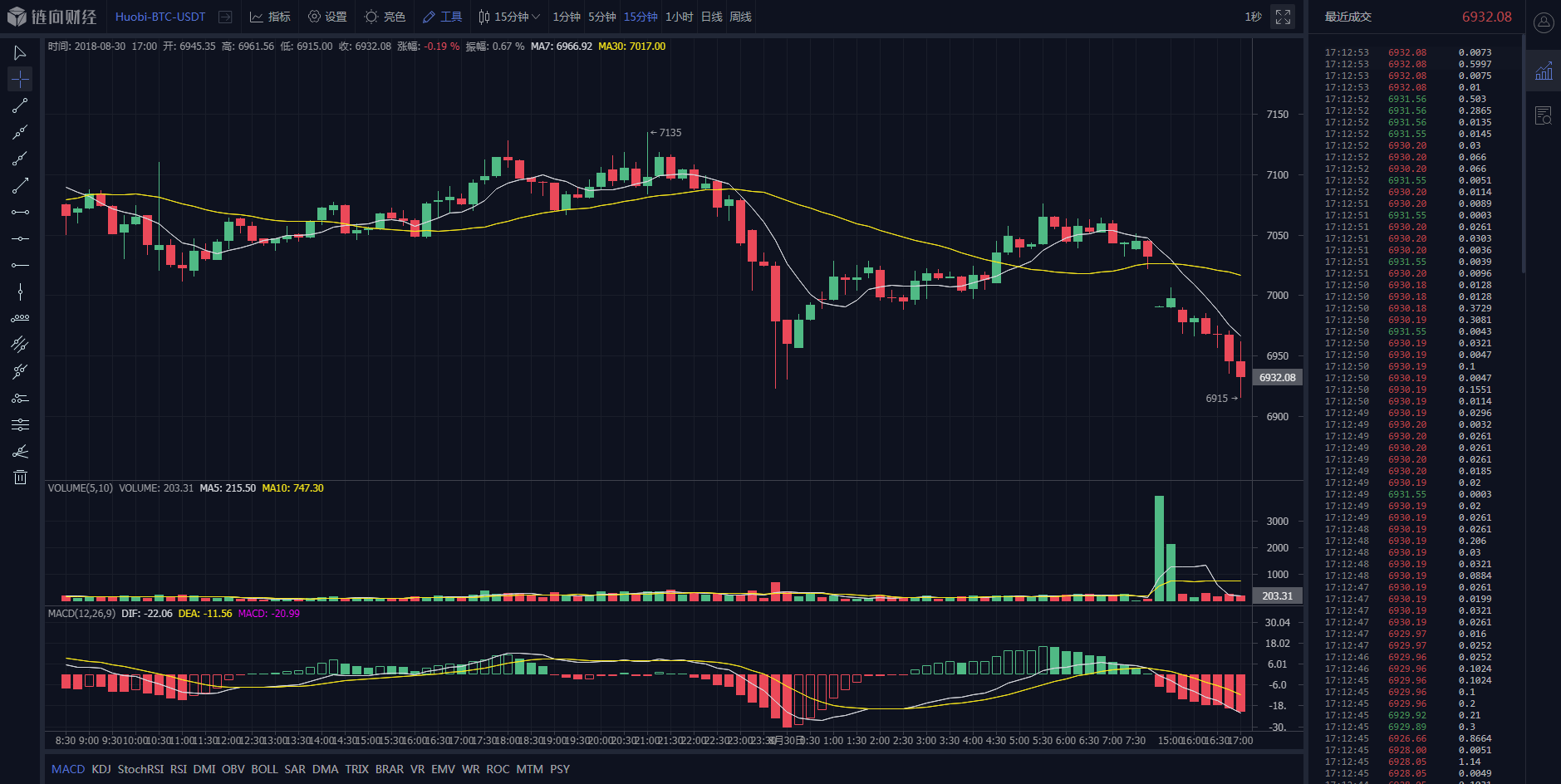Click the 7135 high price marker

(x=665, y=133)
